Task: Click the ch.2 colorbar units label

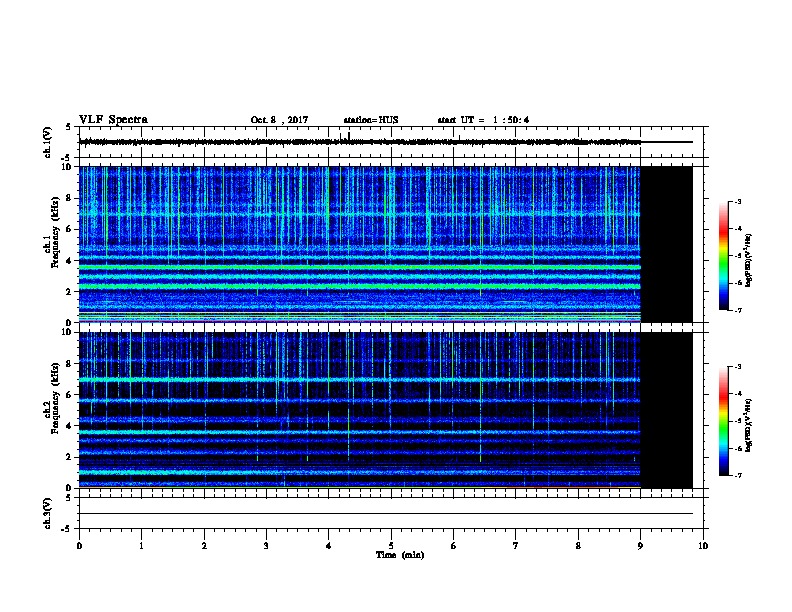Action: click(749, 425)
